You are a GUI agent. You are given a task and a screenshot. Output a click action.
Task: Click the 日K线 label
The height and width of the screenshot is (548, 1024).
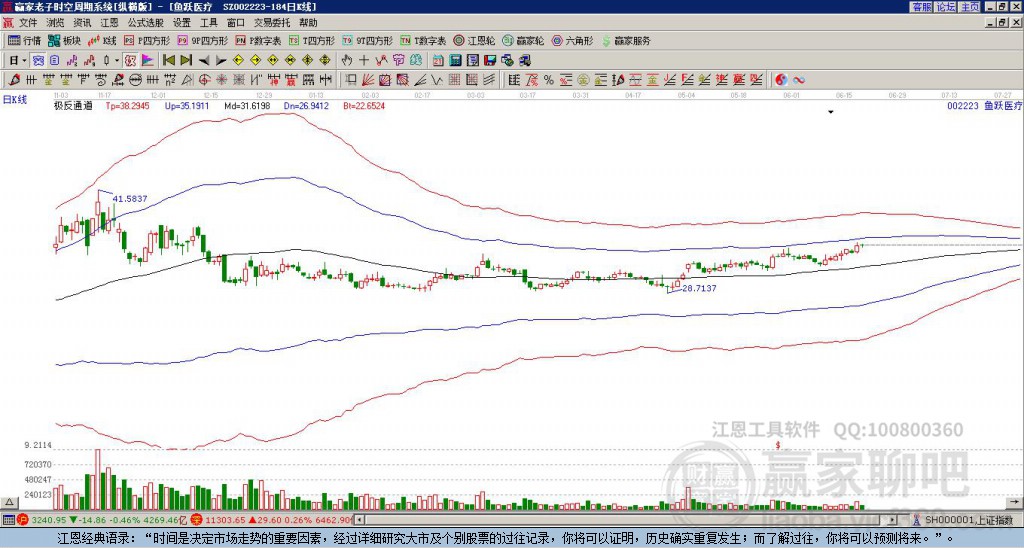15,99
